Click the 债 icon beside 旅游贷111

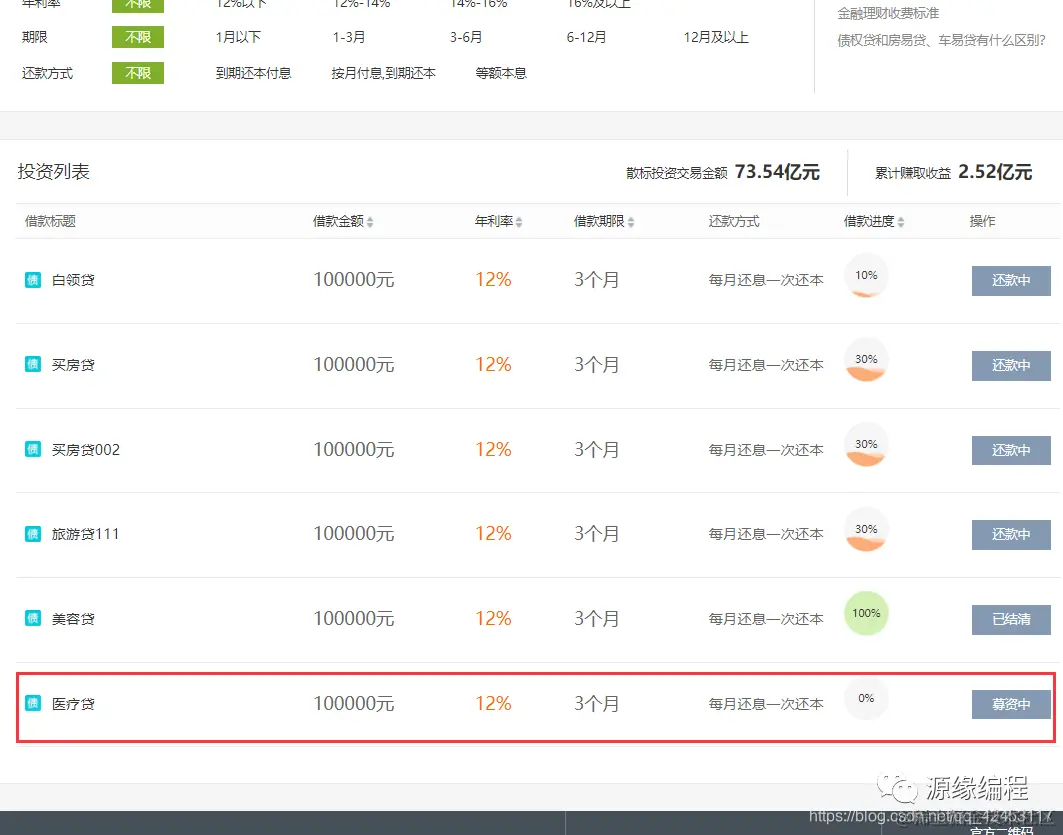pos(33,534)
